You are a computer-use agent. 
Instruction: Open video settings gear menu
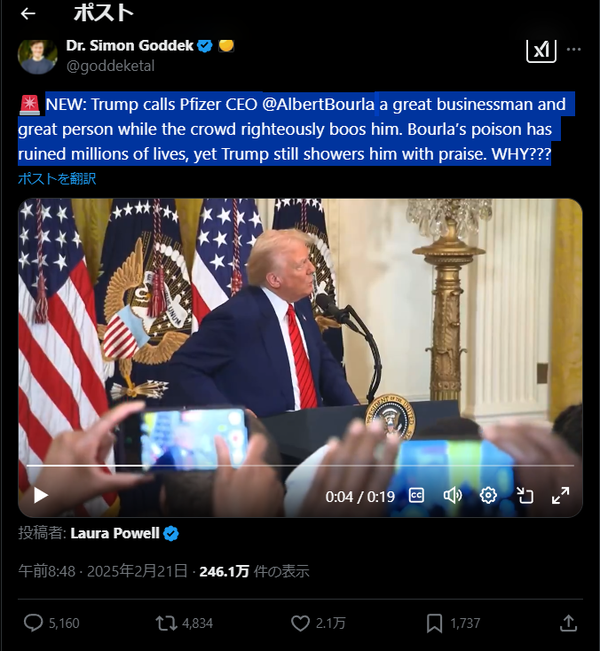click(488, 495)
